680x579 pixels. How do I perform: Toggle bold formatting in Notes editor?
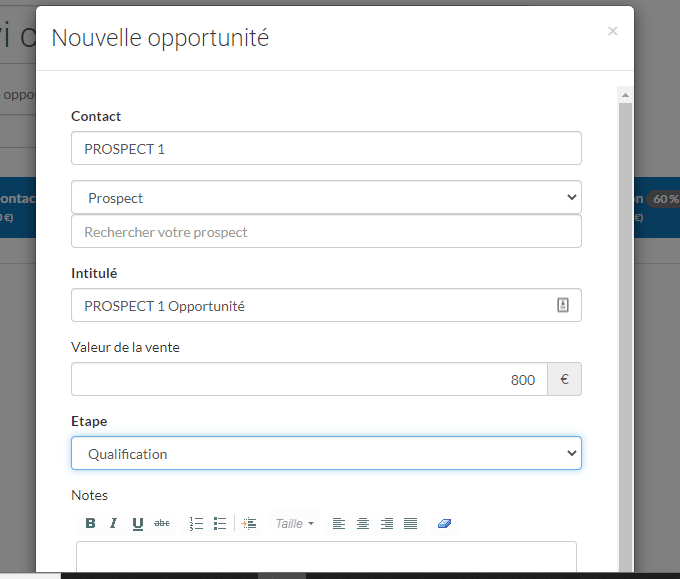[90, 523]
